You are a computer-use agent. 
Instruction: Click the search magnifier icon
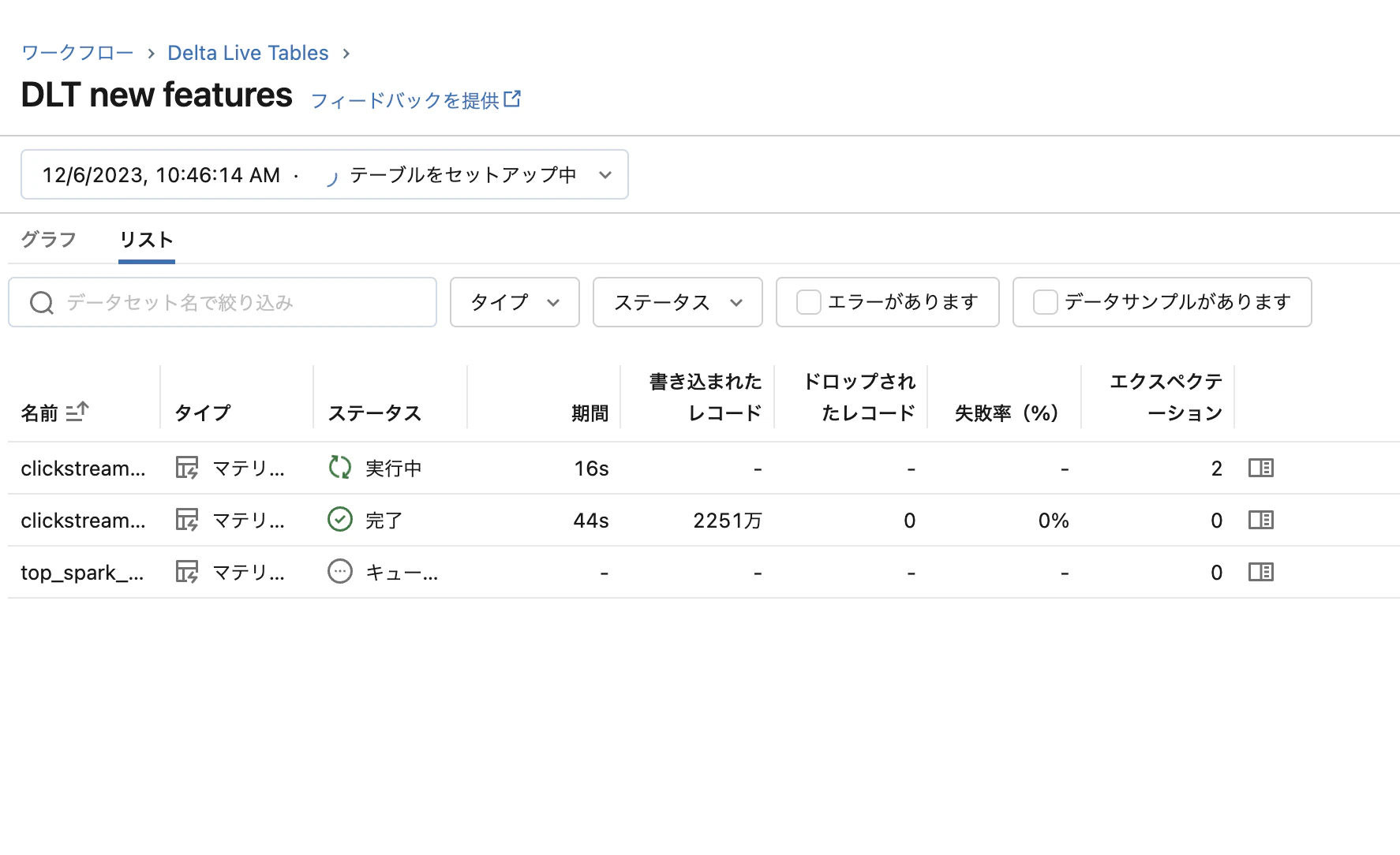click(42, 302)
